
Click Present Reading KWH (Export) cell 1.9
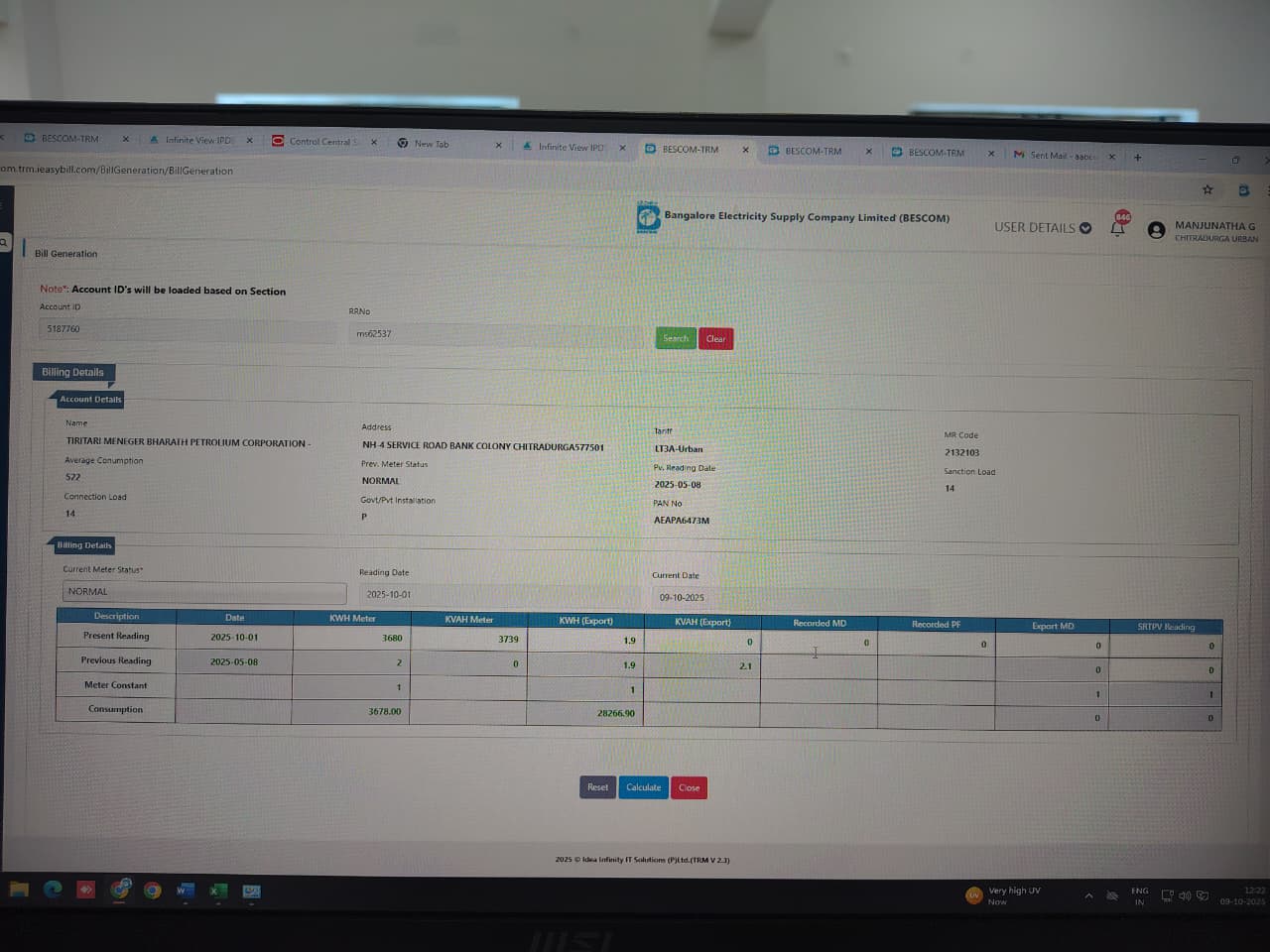point(585,641)
